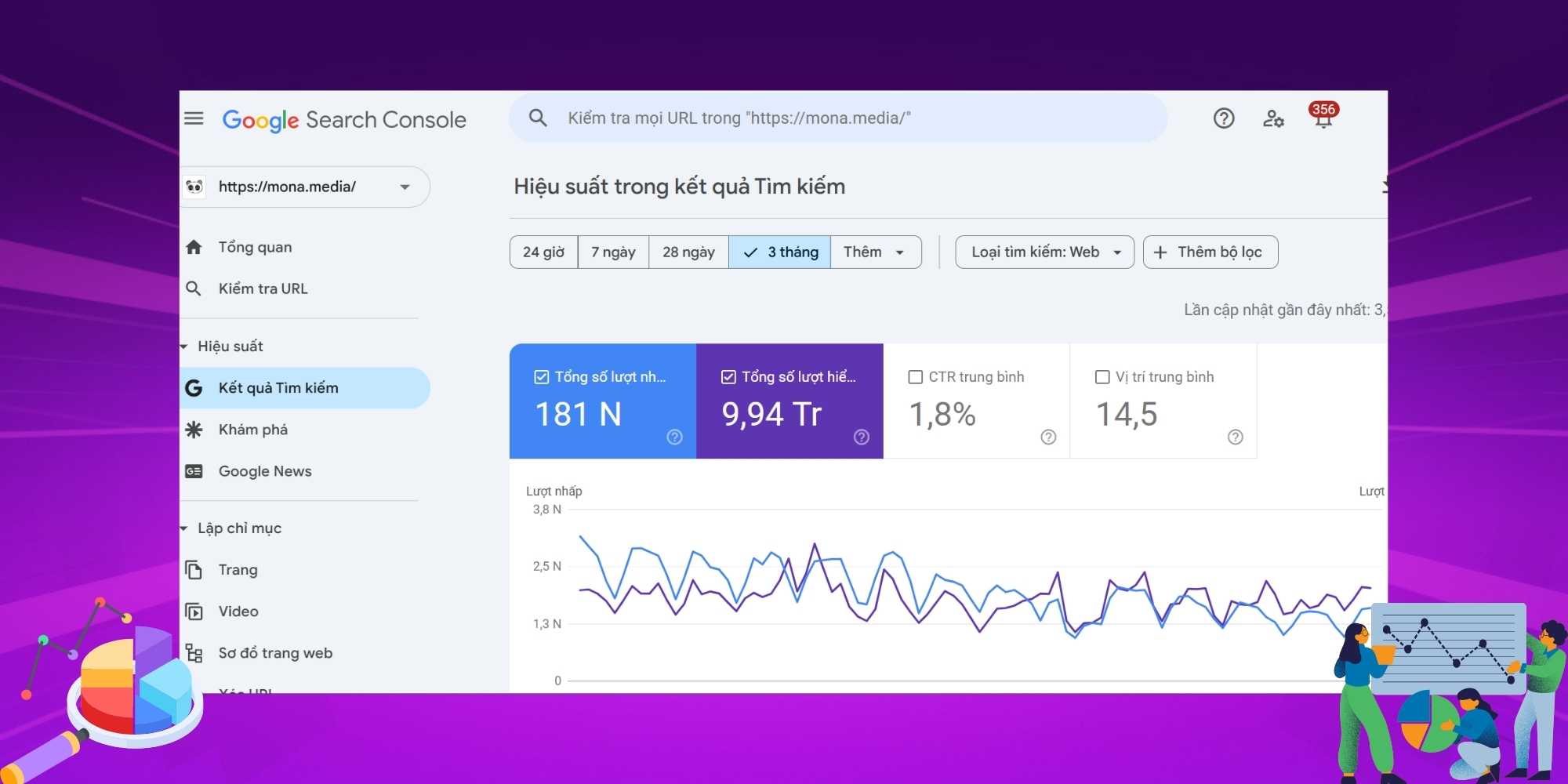Click the Tổng quan home icon

[194, 247]
